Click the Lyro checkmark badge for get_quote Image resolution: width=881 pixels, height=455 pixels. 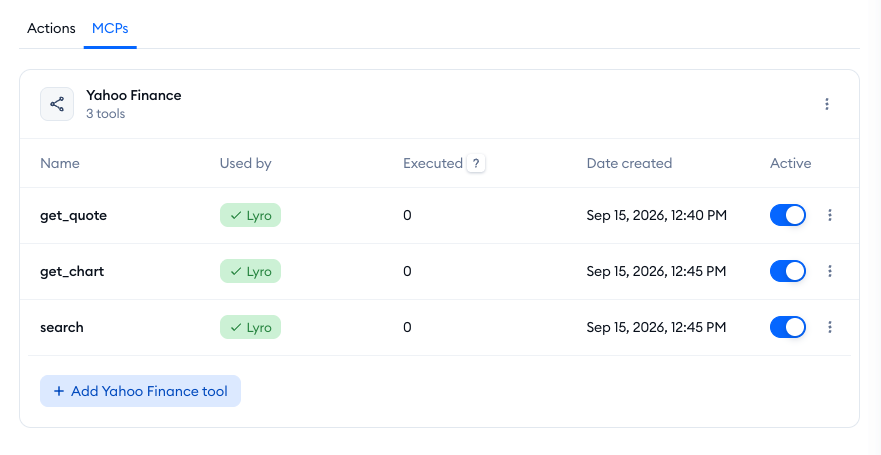tap(250, 215)
